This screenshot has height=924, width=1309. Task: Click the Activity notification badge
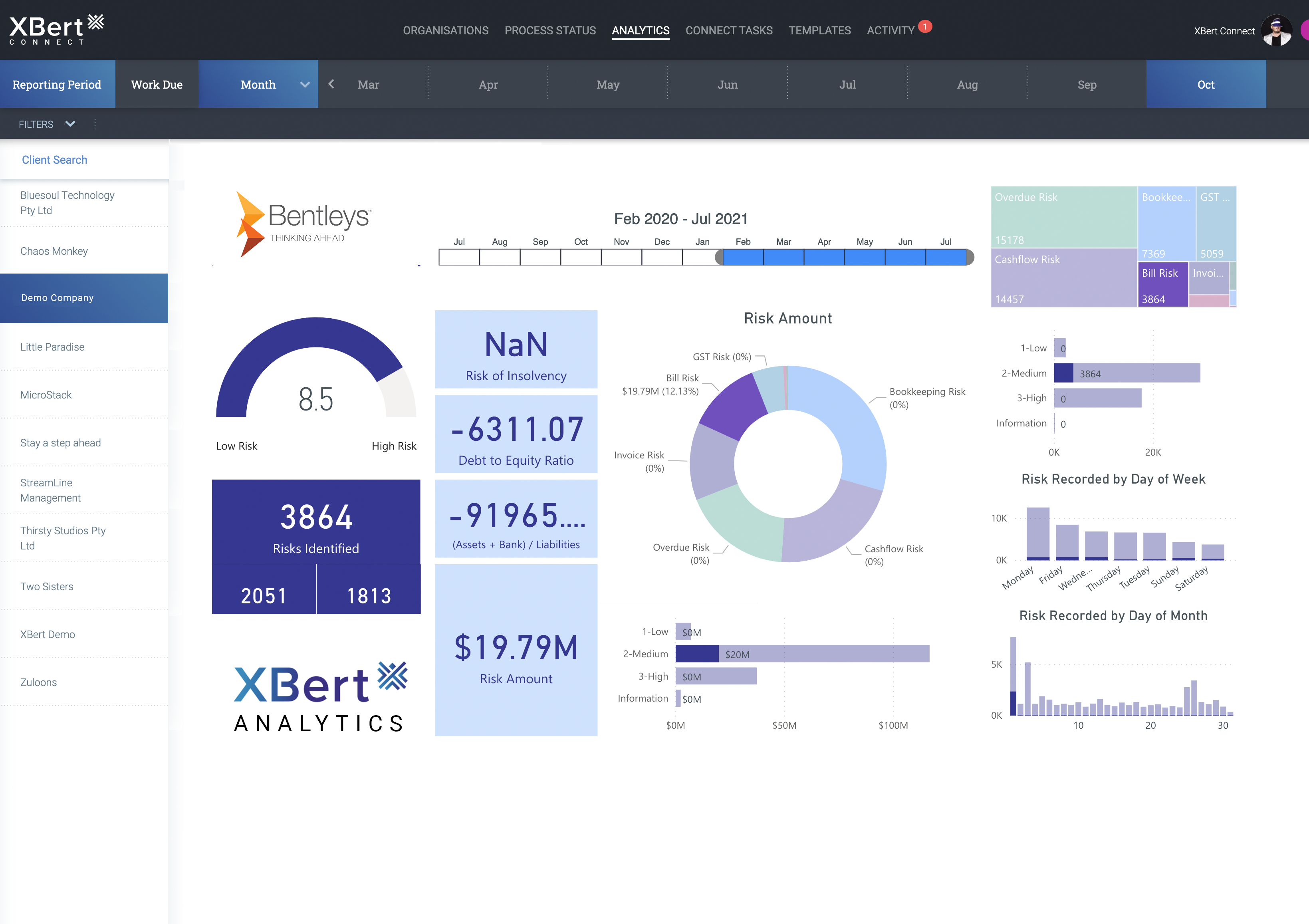click(x=925, y=27)
